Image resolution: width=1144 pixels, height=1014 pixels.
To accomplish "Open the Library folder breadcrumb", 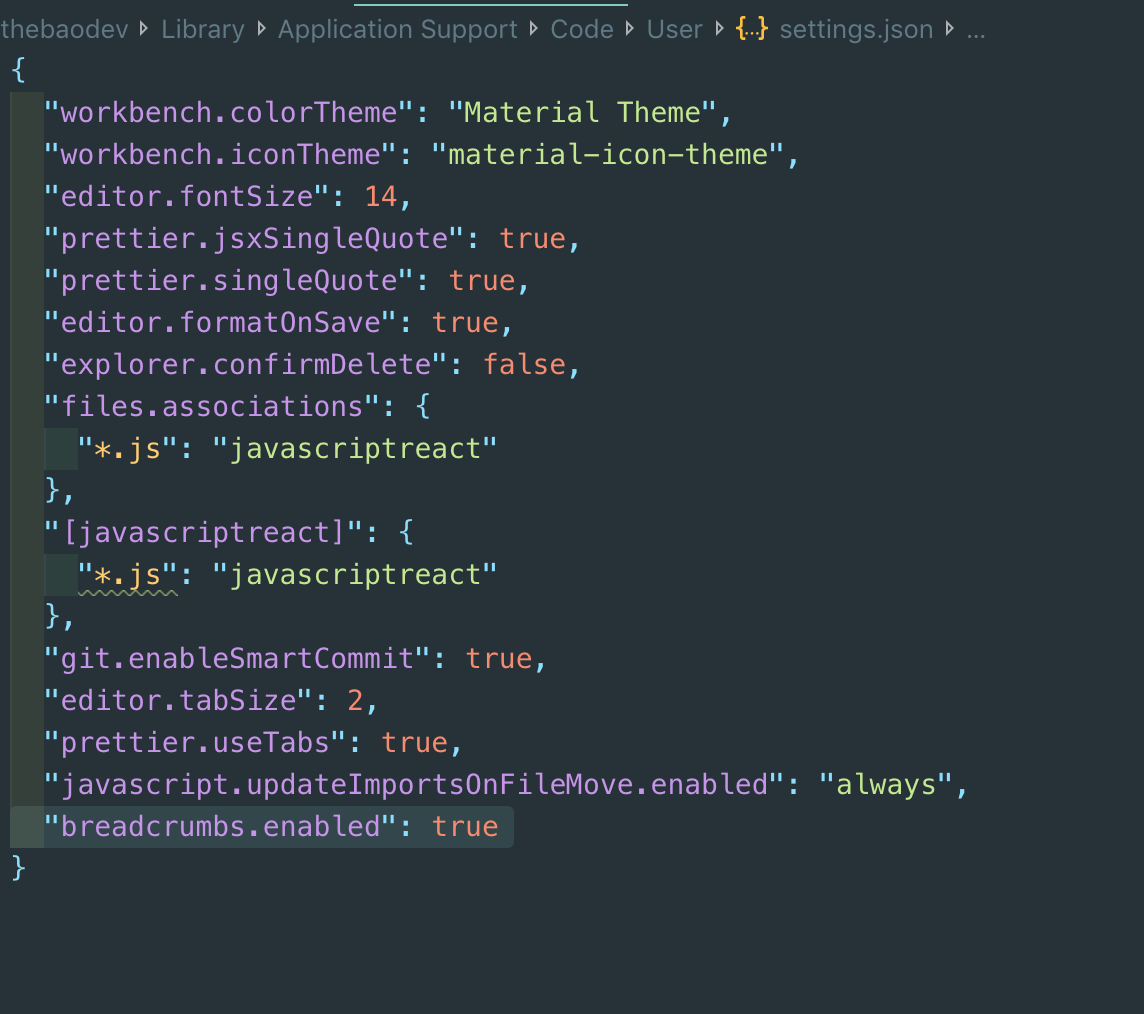I will click(202, 29).
